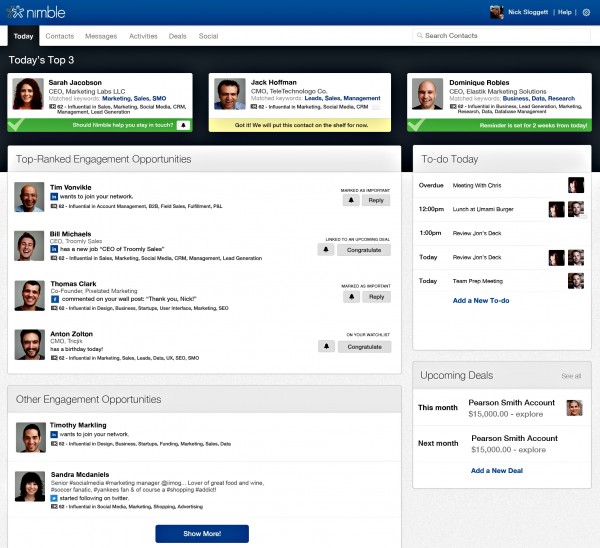Click Tim Vonvikle's photo thumbnail
Screen dimensions: 600x548
[x=29, y=197]
